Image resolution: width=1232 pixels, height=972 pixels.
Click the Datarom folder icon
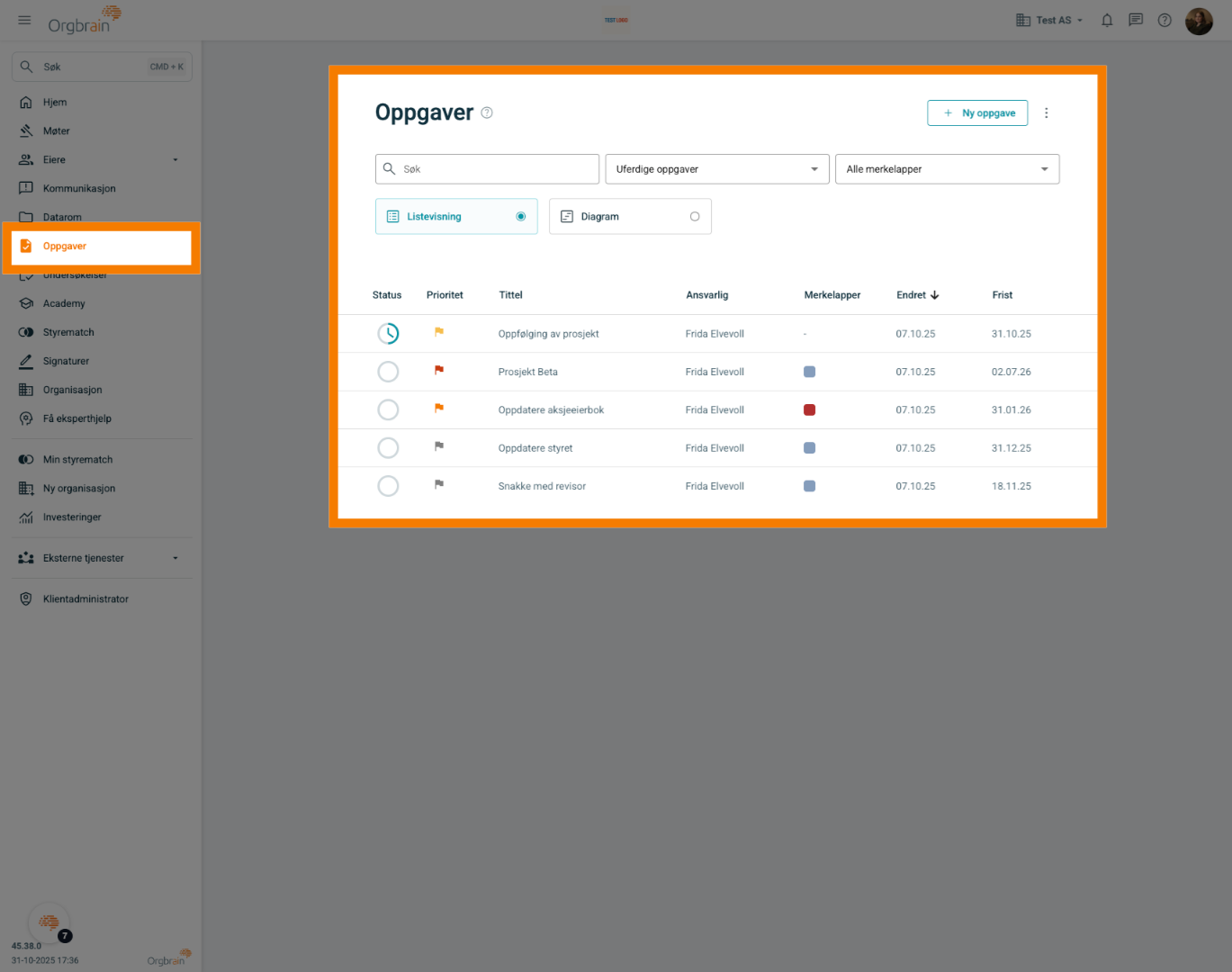[x=26, y=217]
